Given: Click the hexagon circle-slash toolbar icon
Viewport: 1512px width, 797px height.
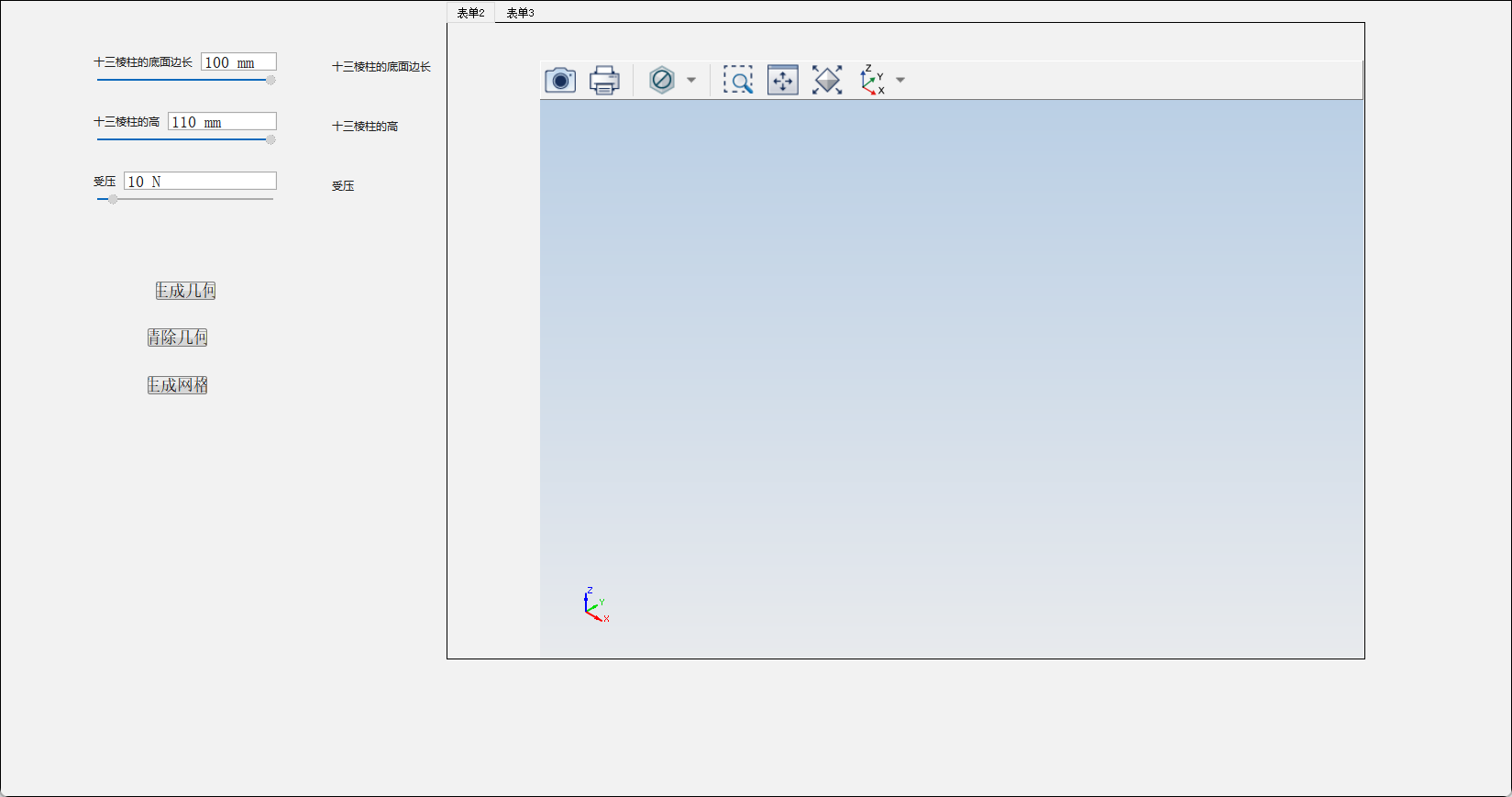Looking at the screenshot, I should click(x=662, y=80).
